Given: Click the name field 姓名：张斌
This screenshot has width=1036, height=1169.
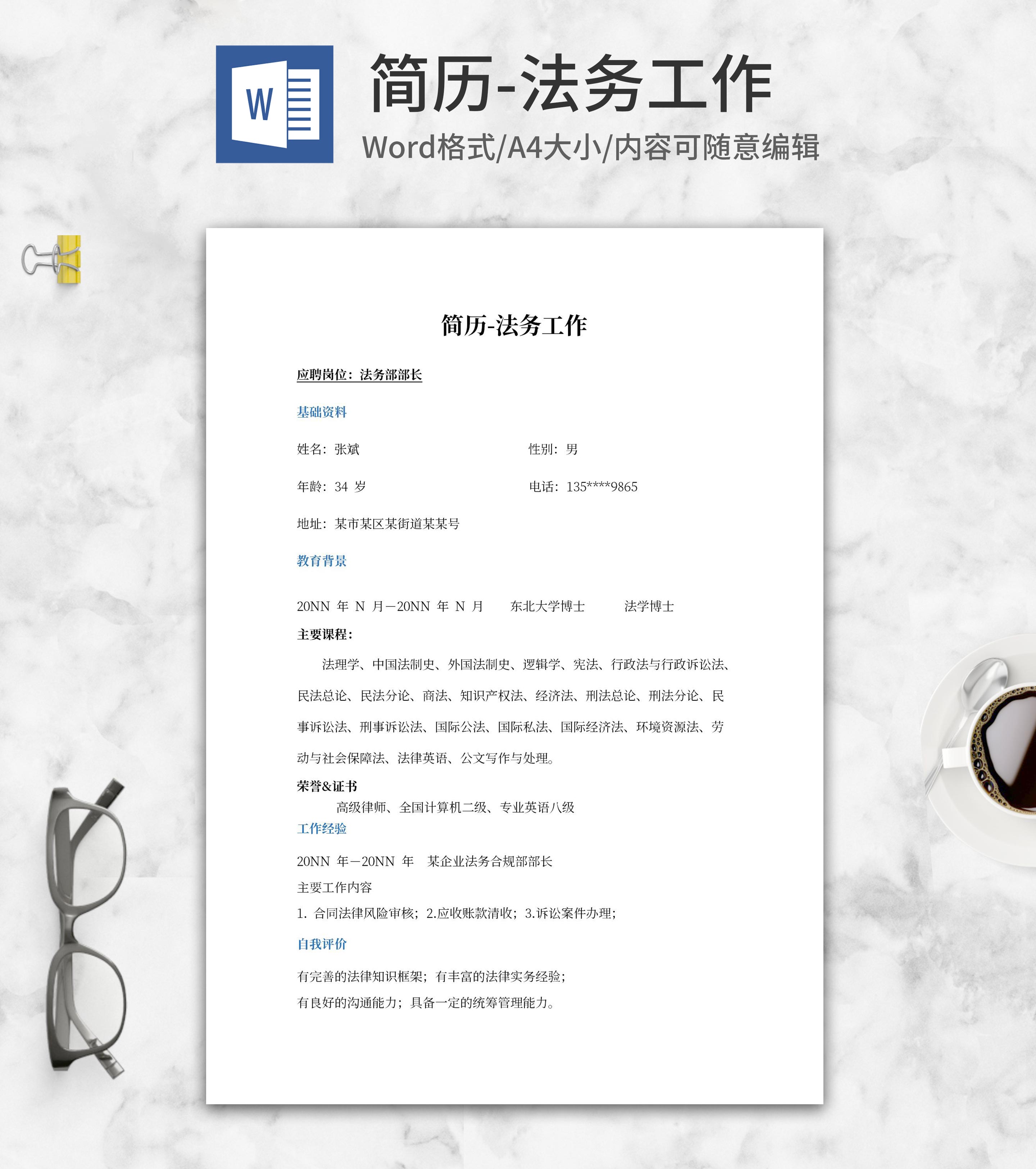Looking at the screenshot, I should pos(328,449).
